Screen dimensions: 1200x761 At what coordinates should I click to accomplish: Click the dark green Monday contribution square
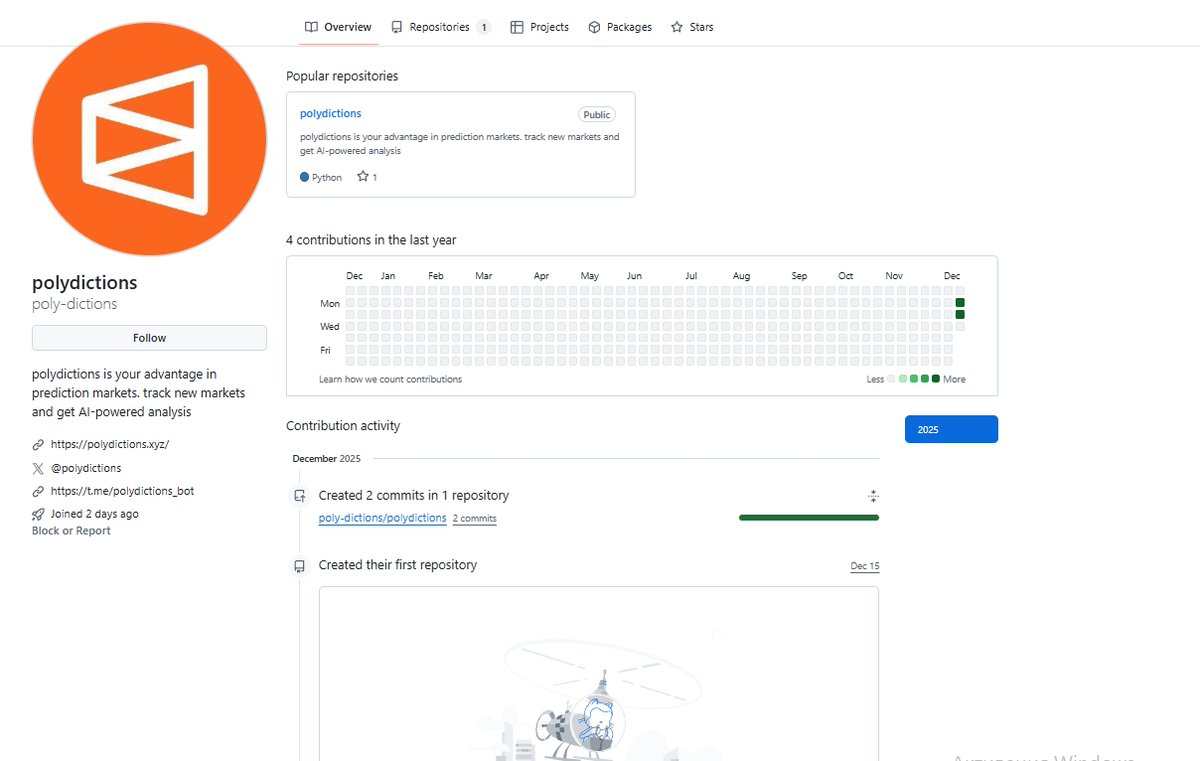click(x=960, y=303)
